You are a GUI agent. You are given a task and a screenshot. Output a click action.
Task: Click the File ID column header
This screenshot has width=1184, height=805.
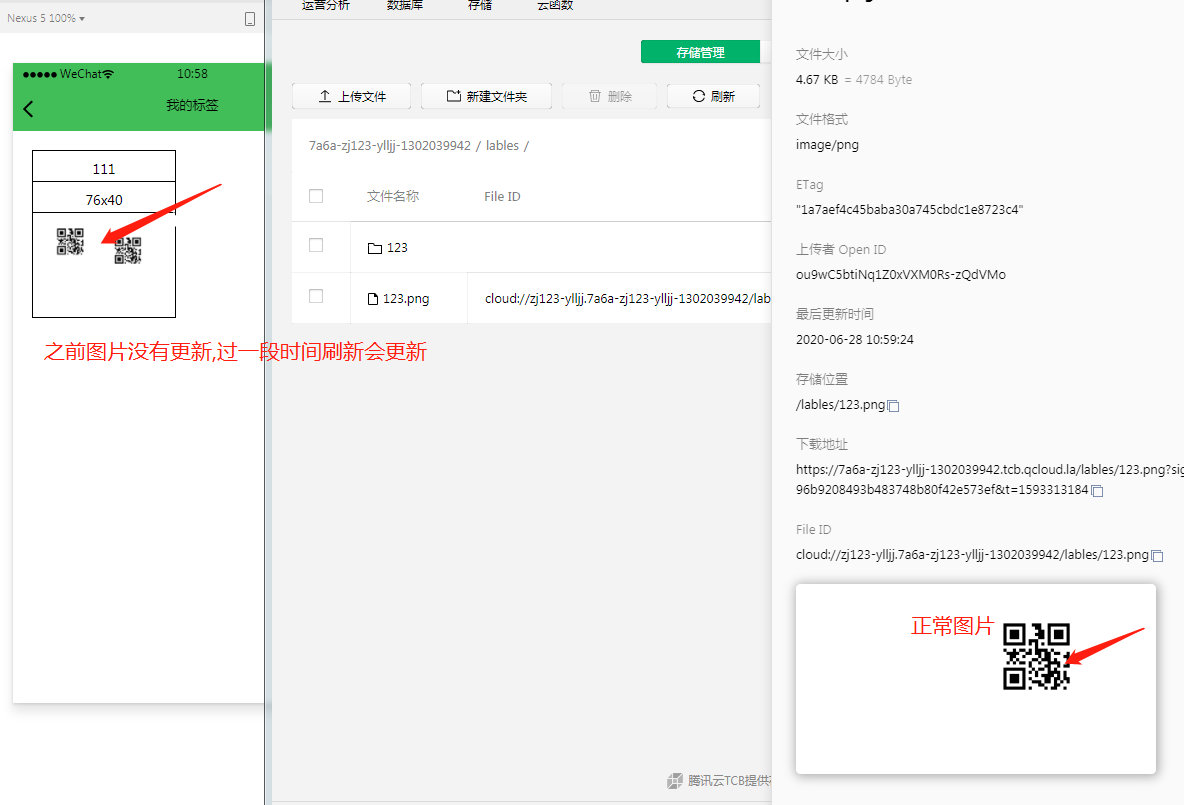[502, 196]
